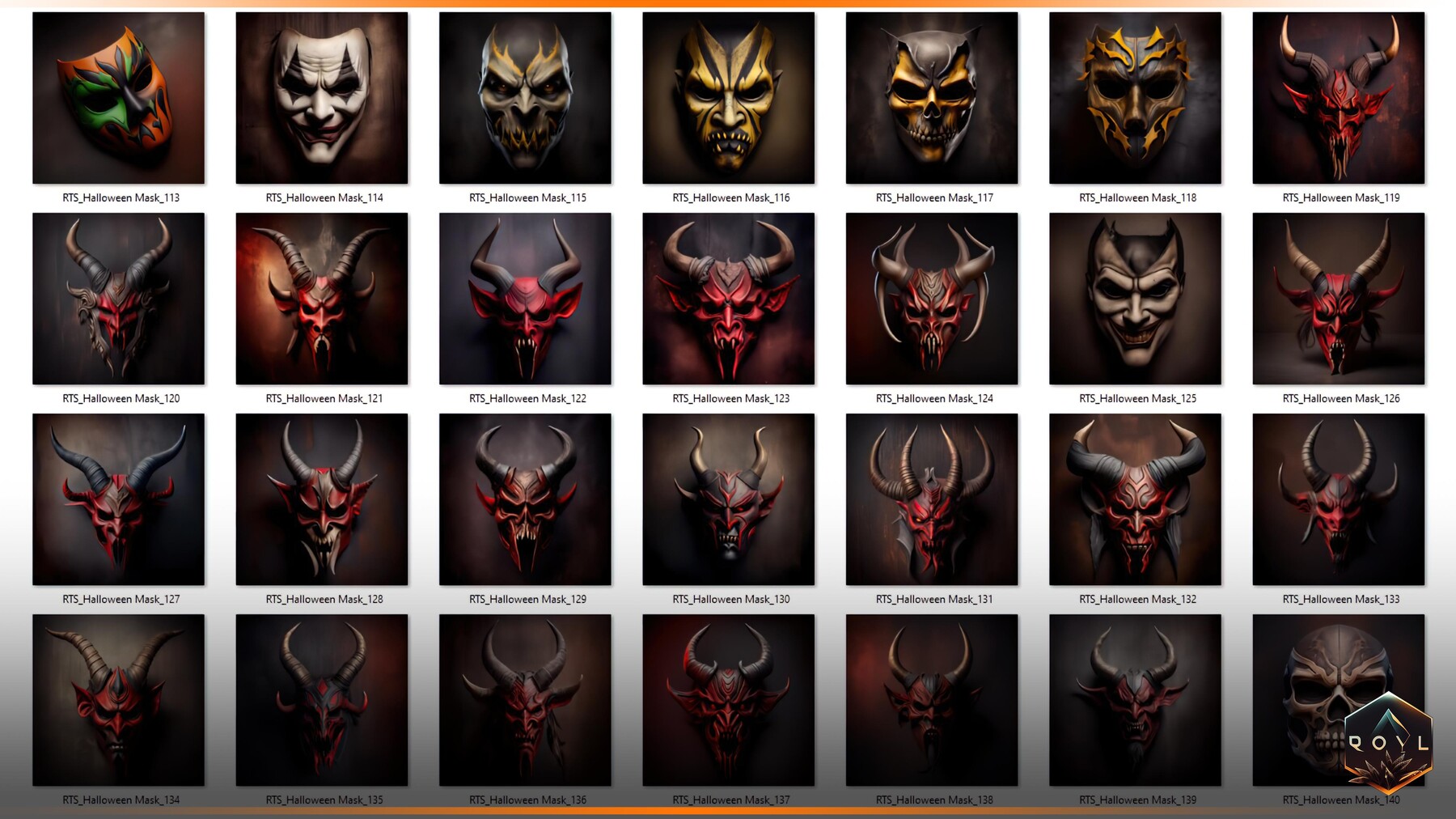The width and height of the screenshot is (1456, 819).
Task: View the gold-horned skull mask Mask_115
Action: pyautogui.click(x=524, y=99)
